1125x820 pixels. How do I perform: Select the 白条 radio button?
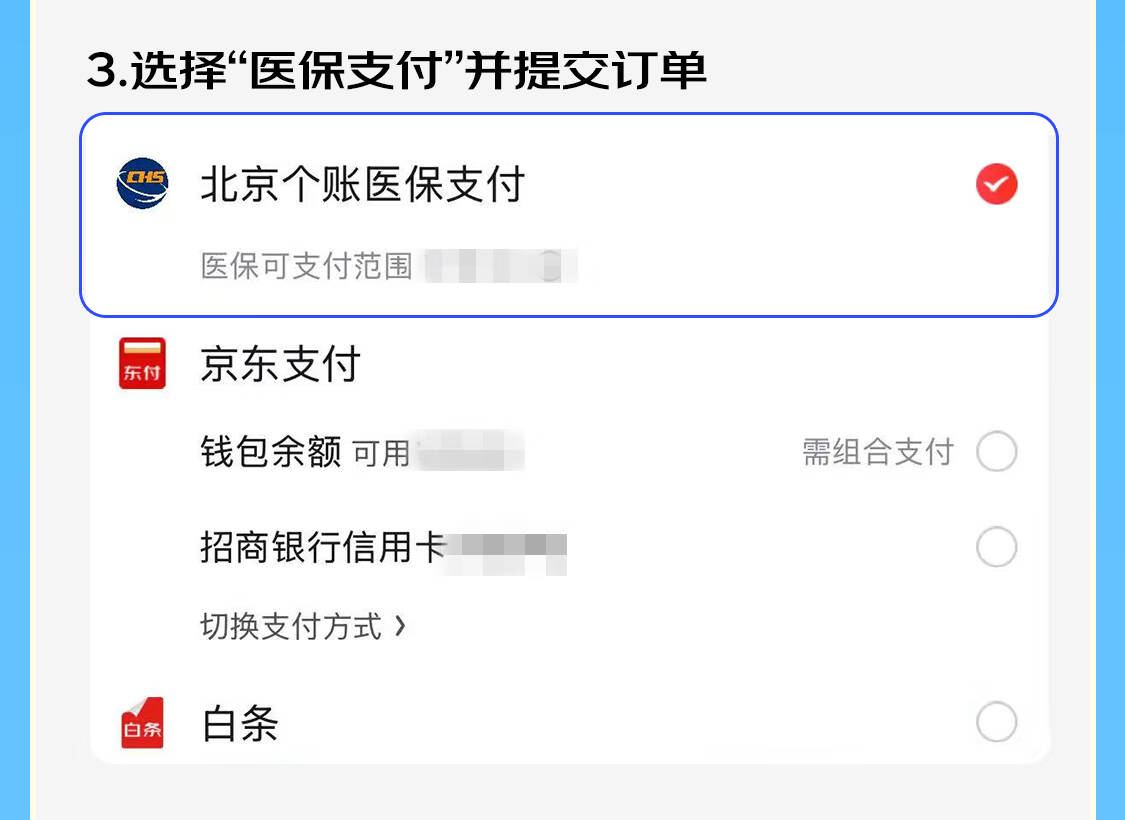[997, 721]
